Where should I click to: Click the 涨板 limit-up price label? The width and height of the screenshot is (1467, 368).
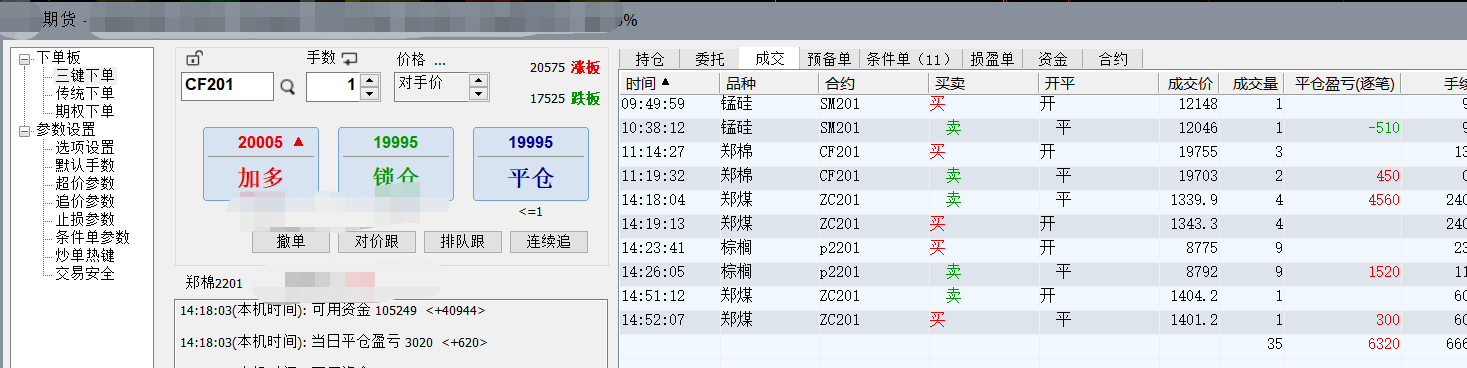(x=586, y=68)
